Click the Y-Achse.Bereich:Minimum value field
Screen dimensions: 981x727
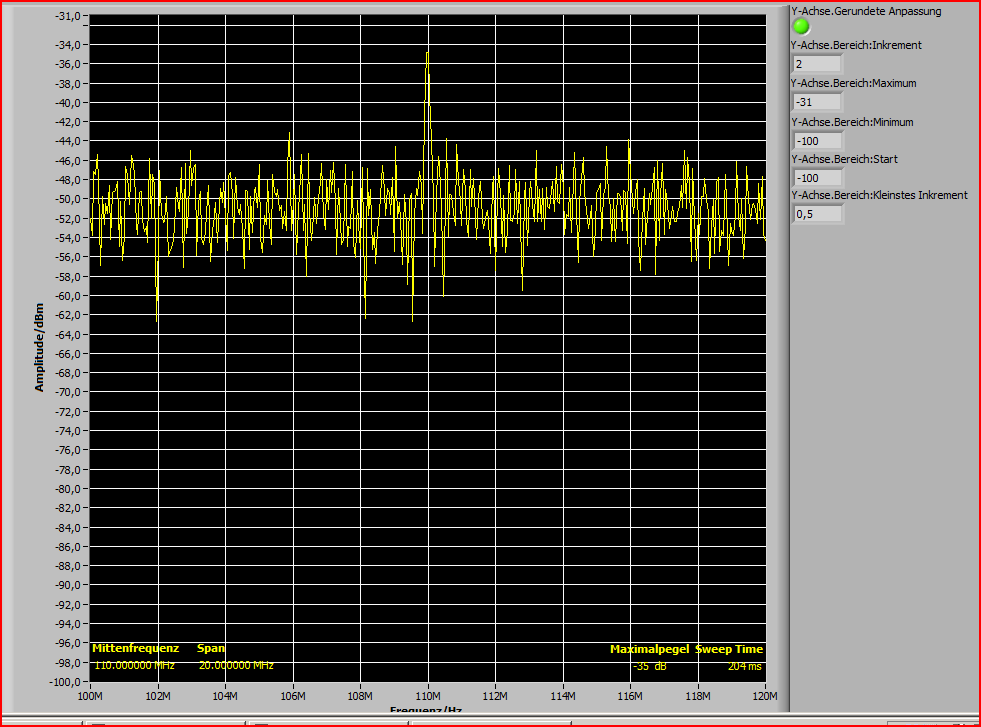(817, 141)
